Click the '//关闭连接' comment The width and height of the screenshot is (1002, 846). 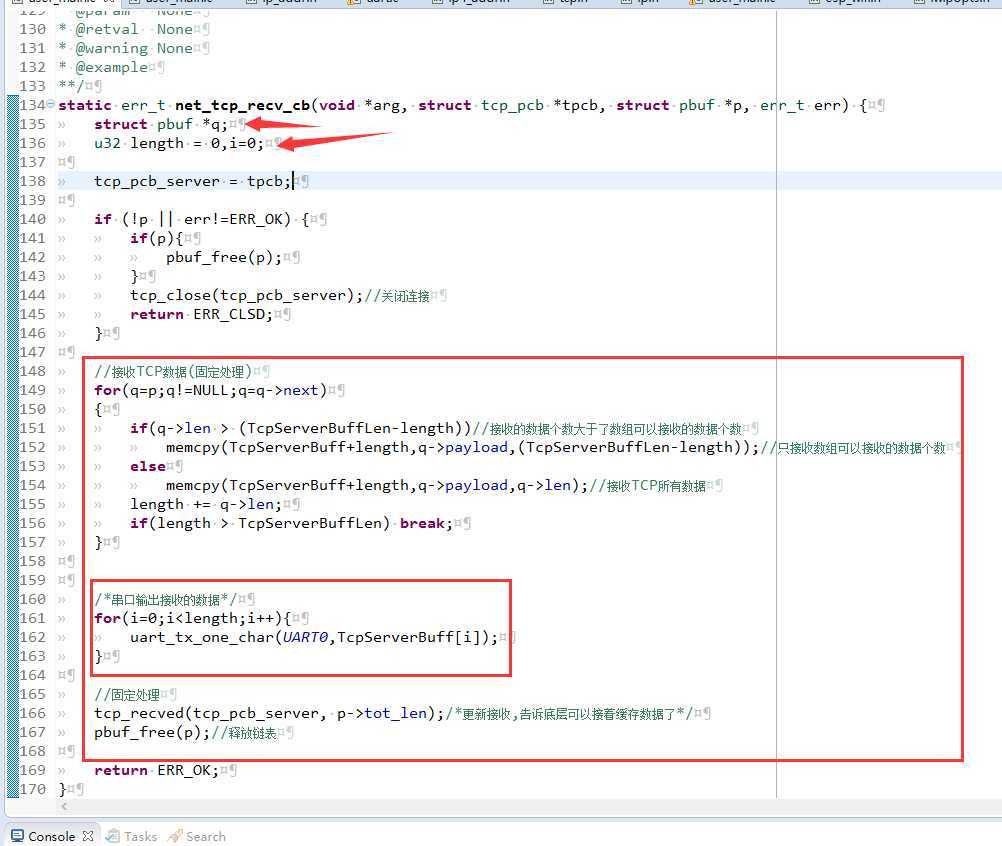click(x=397, y=296)
